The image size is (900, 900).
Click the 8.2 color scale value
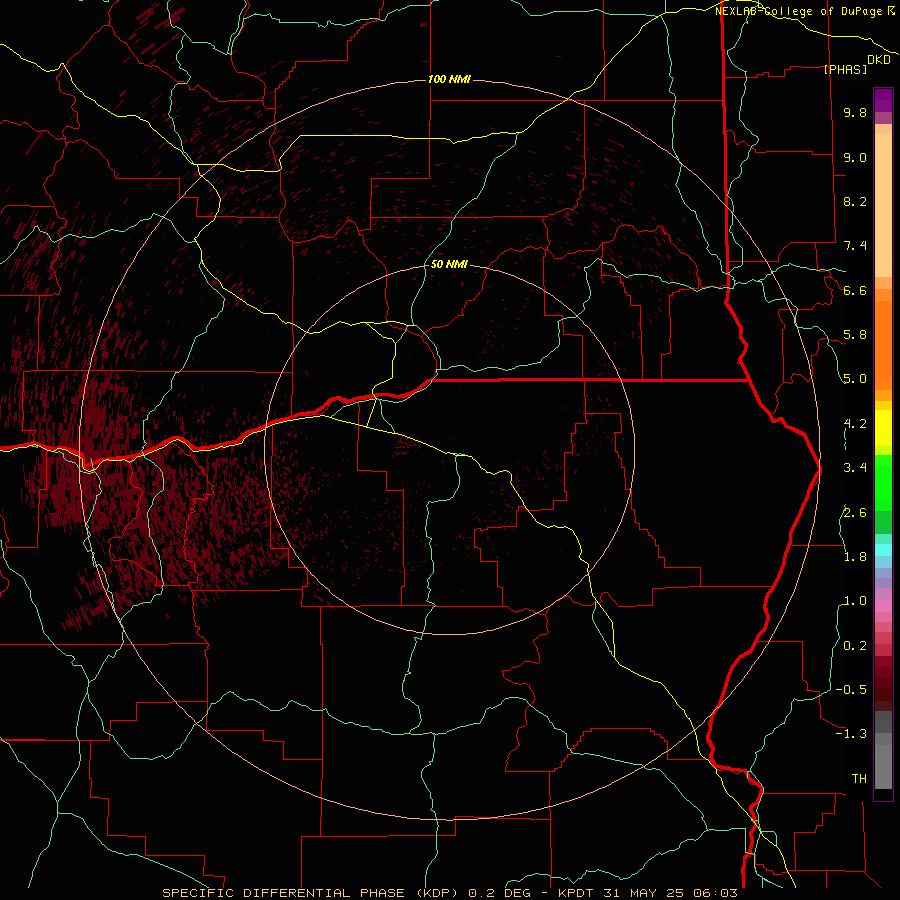pos(855,201)
